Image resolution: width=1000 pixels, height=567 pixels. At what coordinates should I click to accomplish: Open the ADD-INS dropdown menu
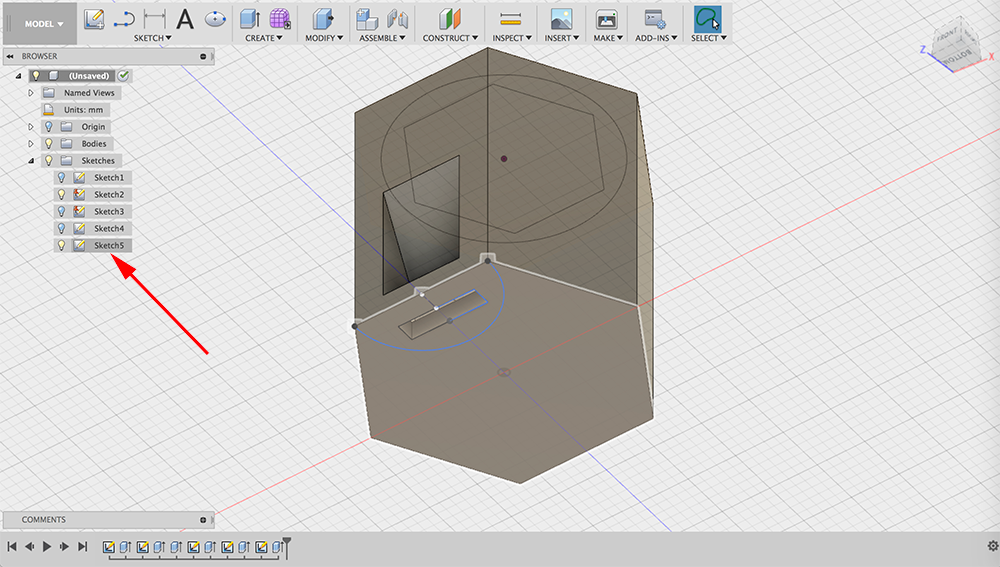(656, 38)
